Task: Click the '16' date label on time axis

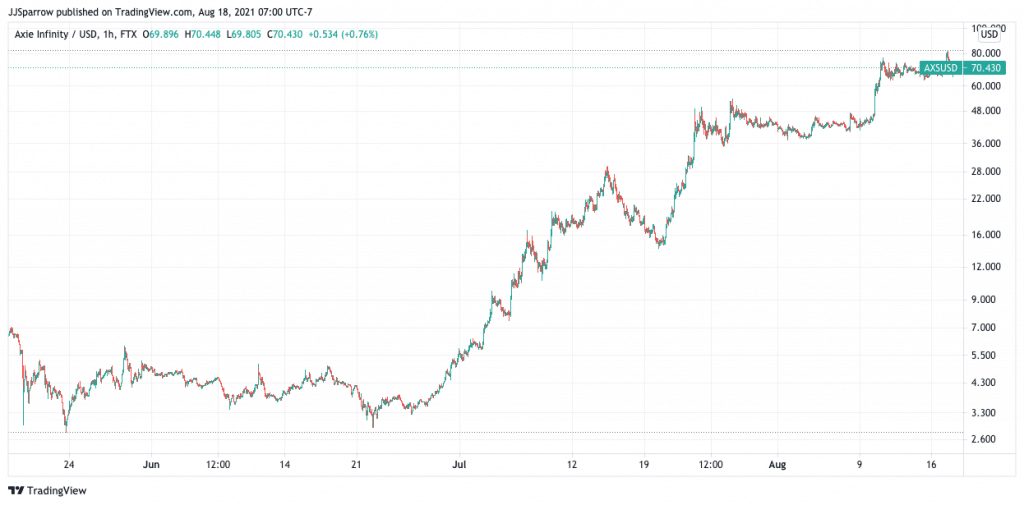Action: 932,465
